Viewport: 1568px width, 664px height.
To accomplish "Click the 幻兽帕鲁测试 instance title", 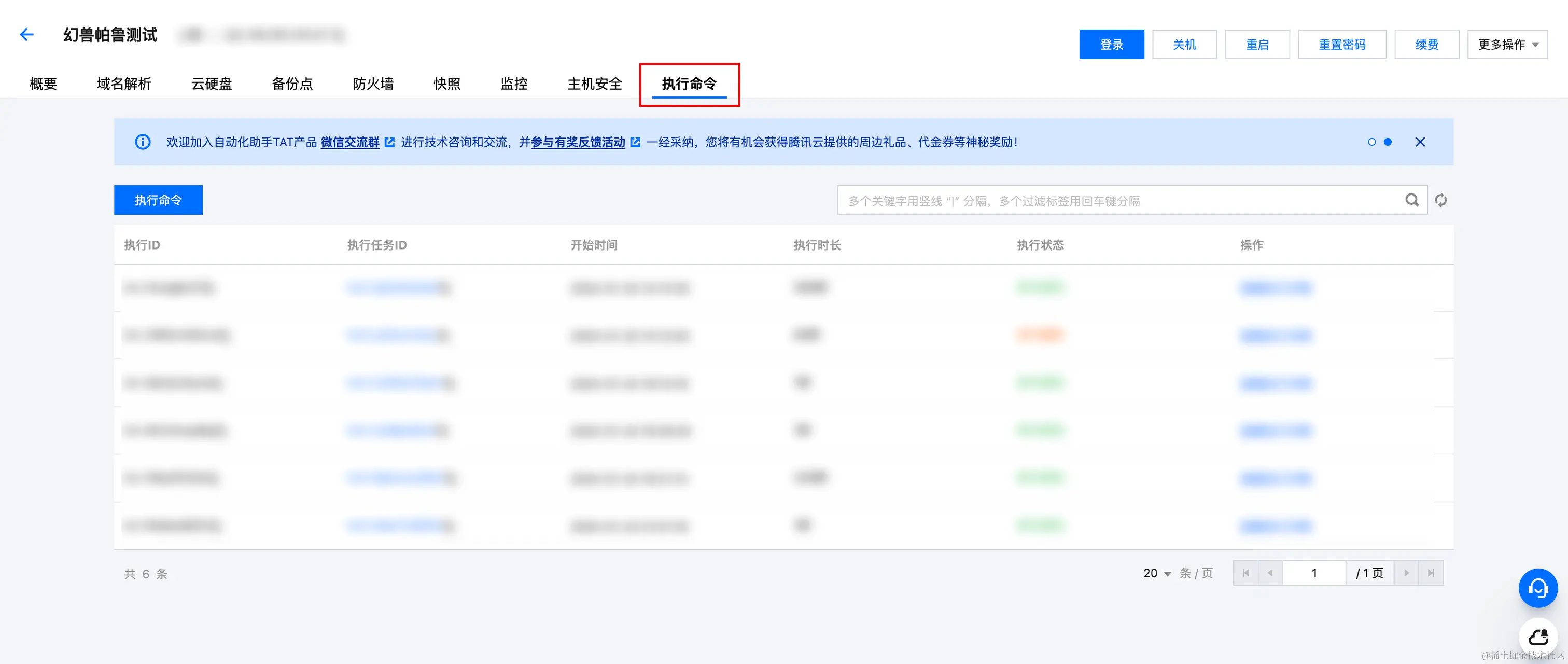I will pos(110,35).
